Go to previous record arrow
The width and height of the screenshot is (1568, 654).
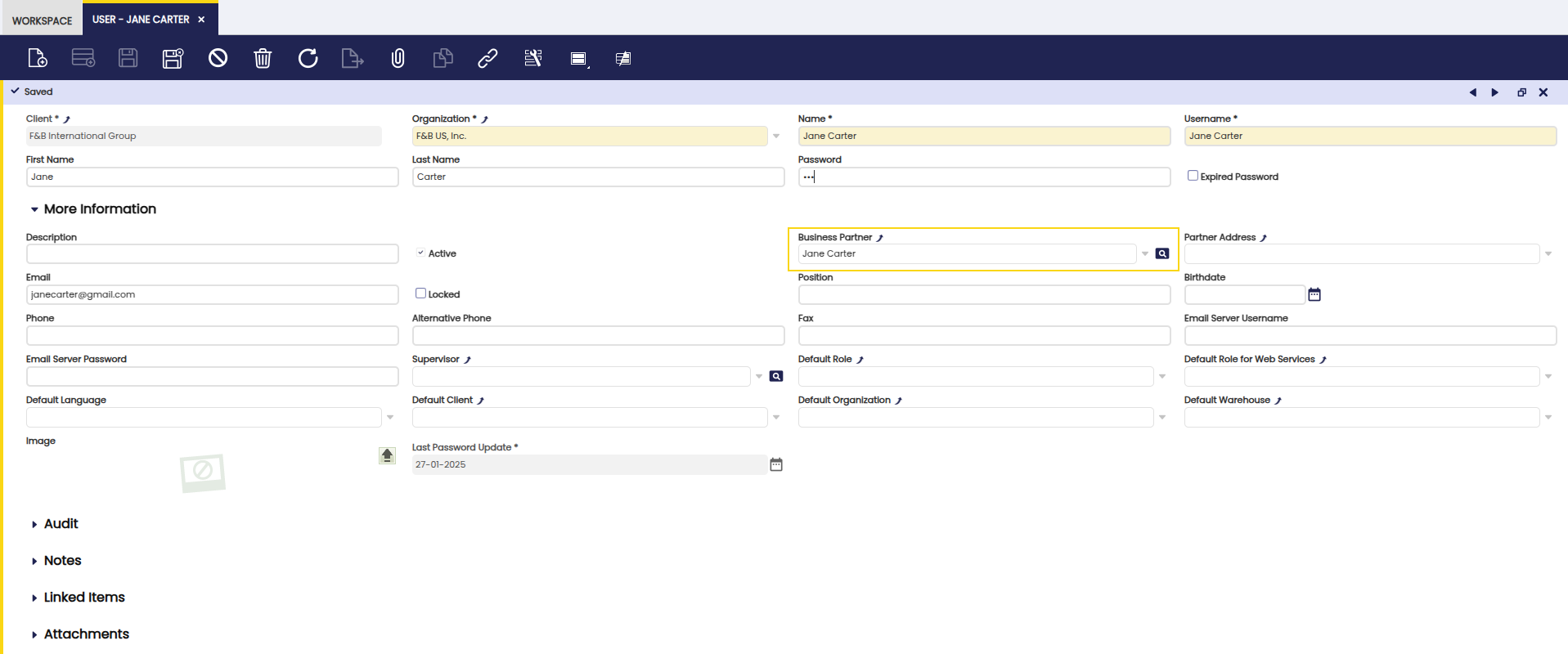[x=1473, y=92]
